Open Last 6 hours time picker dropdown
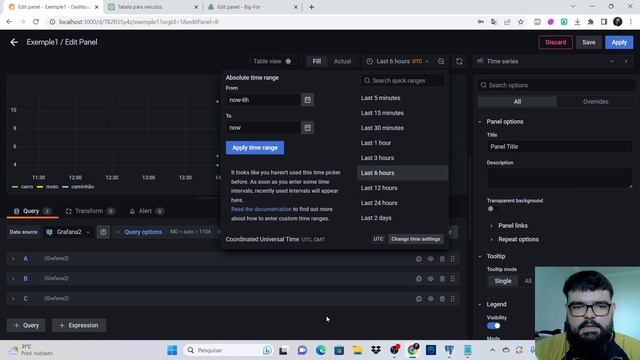This screenshot has height=360, width=640. pos(398,61)
